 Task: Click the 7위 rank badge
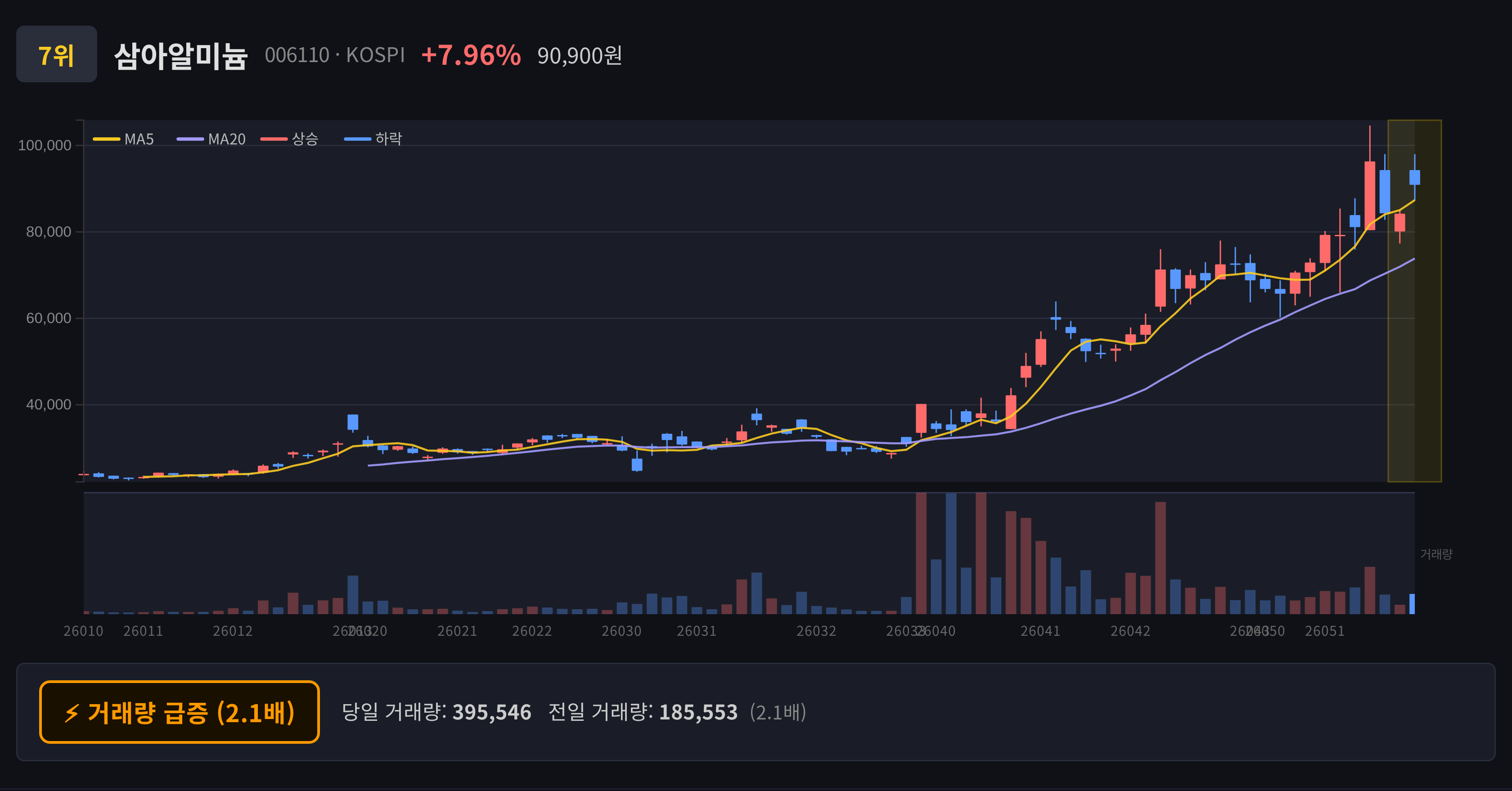click(56, 54)
